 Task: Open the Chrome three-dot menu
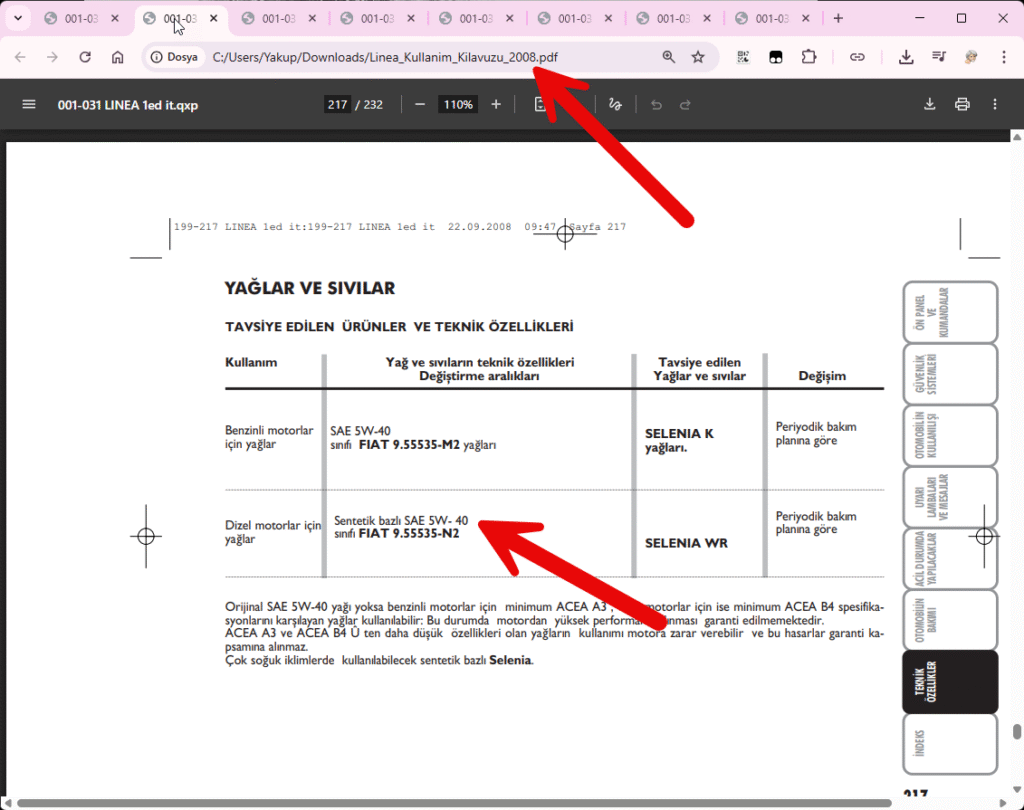(x=1003, y=57)
